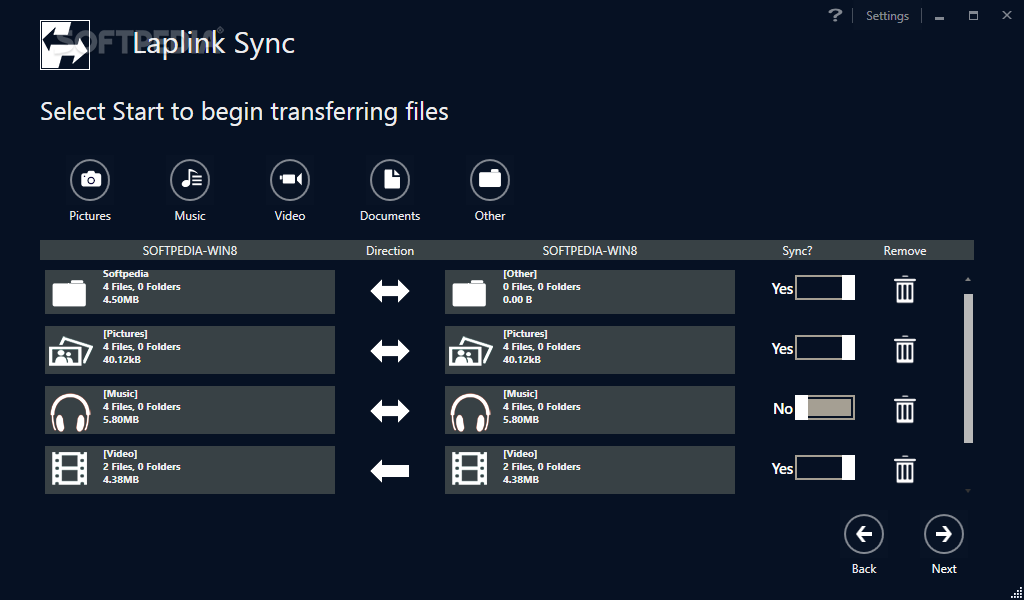Open Settings

coord(887,16)
